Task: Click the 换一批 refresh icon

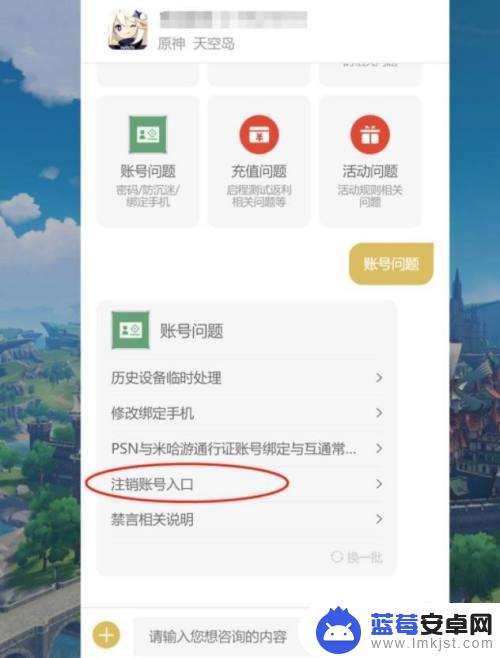Action: 337,557
